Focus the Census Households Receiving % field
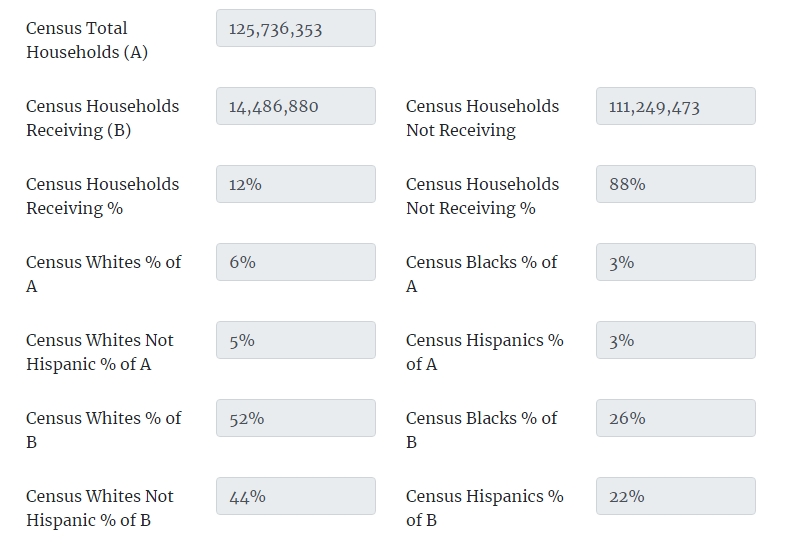 (x=295, y=184)
